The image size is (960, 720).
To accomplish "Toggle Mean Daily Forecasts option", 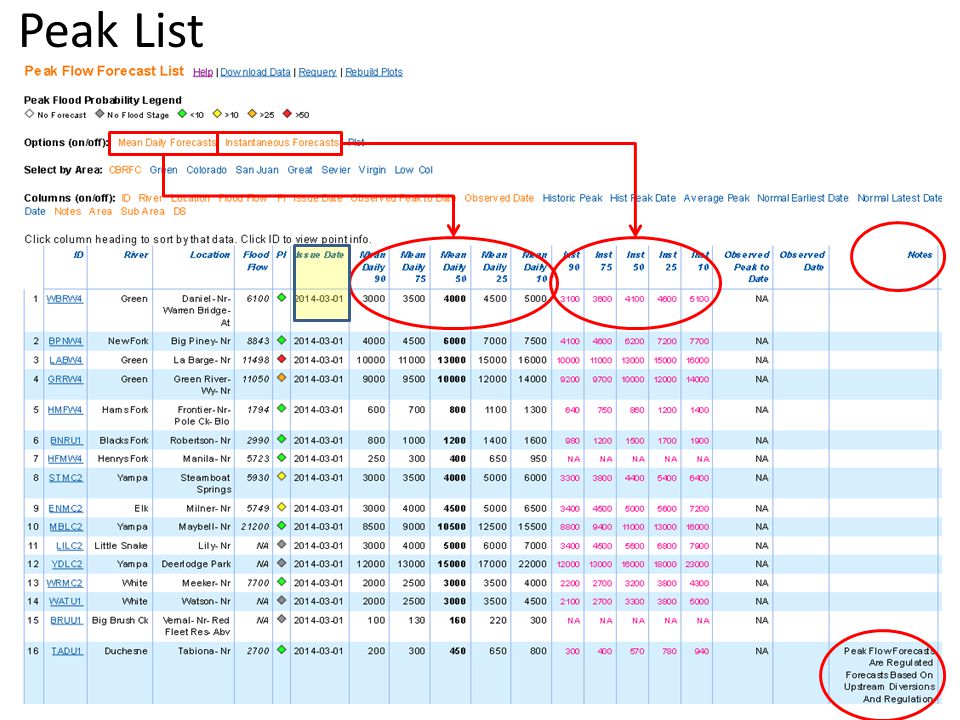I will click(x=167, y=143).
